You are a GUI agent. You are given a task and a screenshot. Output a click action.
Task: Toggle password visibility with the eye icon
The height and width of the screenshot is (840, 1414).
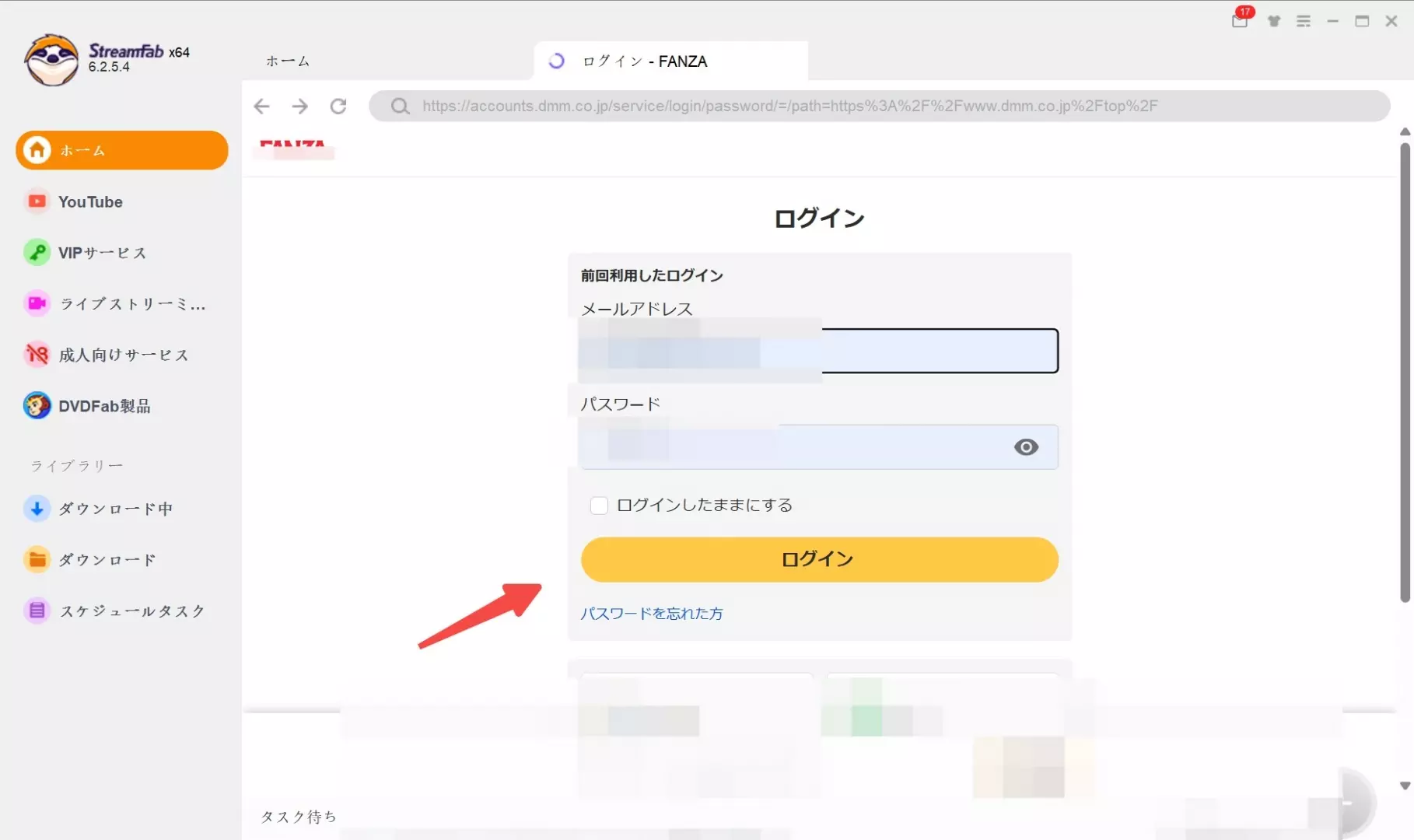[1026, 447]
